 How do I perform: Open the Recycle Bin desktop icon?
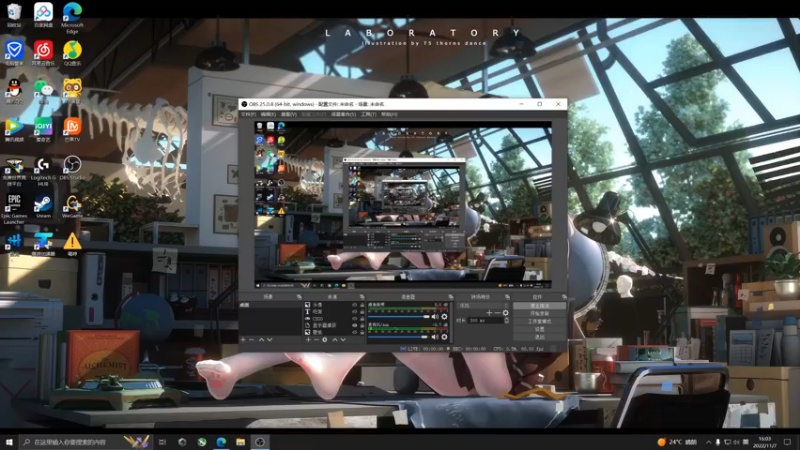[14, 15]
